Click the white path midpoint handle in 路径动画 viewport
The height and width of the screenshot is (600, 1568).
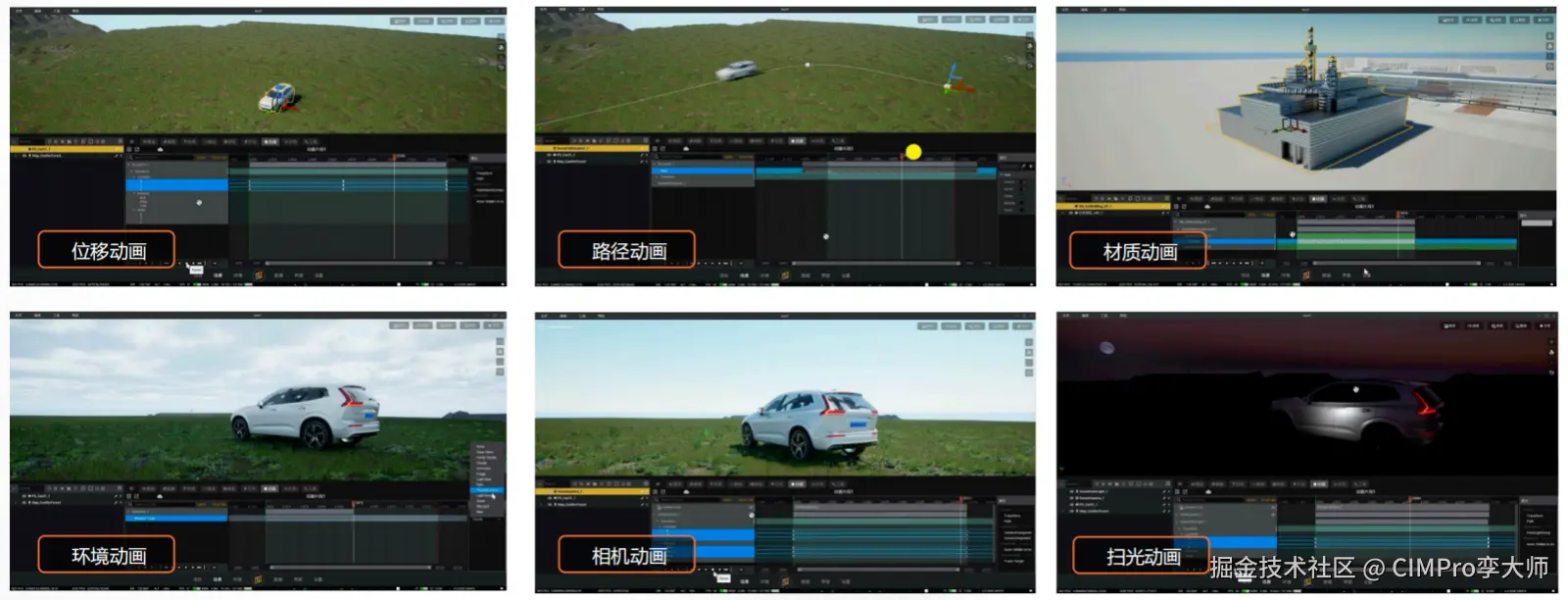tap(808, 65)
